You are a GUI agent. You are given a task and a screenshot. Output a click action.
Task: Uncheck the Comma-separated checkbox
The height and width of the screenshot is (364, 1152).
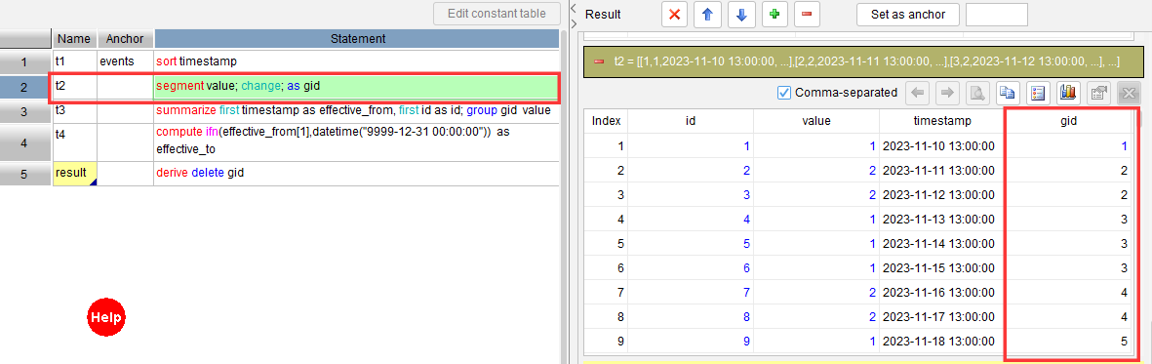784,93
